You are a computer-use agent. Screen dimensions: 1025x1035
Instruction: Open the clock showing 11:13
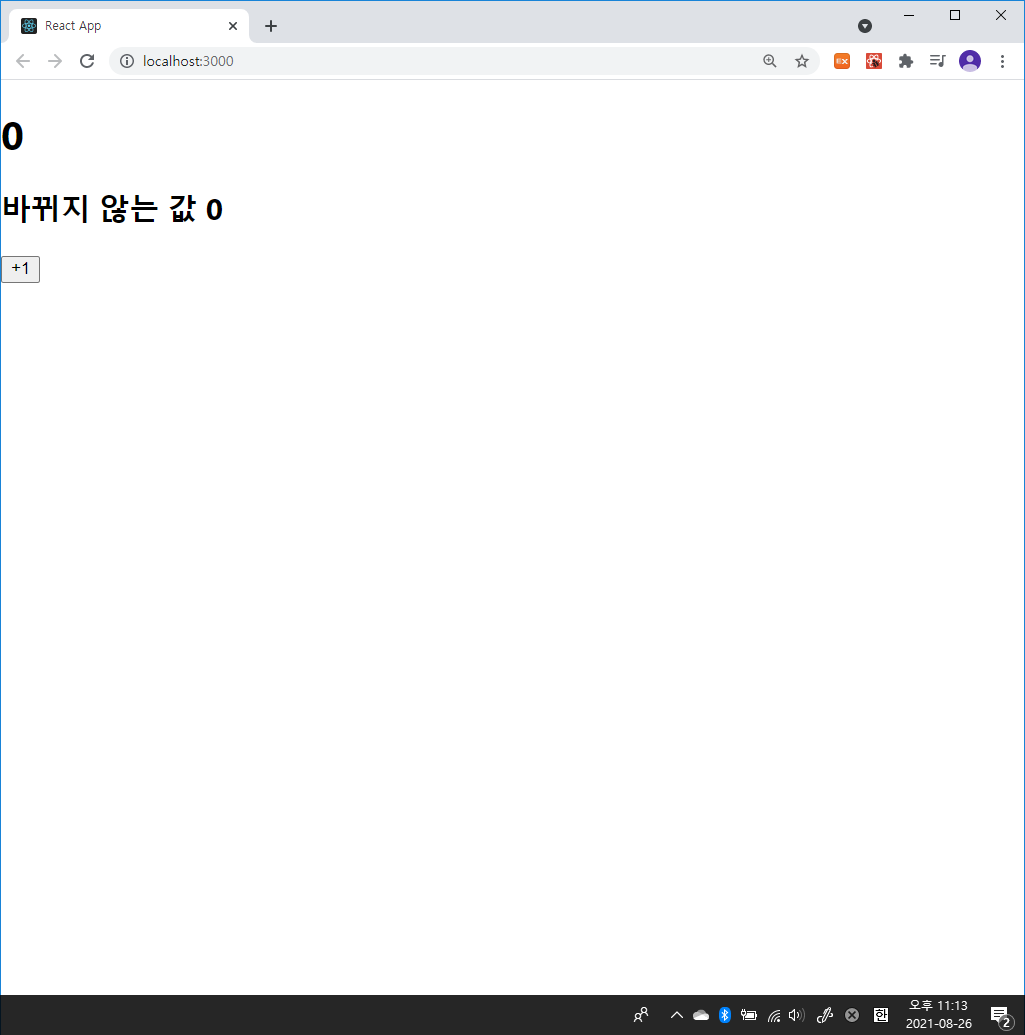(x=939, y=1015)
